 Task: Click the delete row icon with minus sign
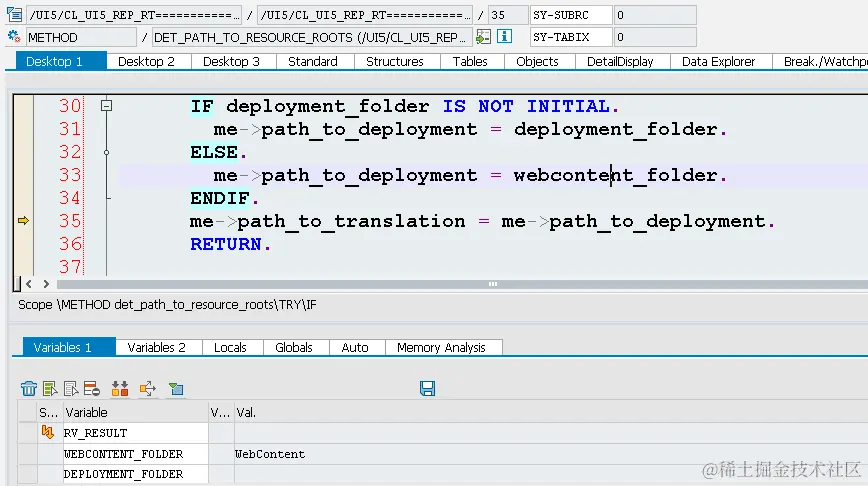tap(92, 389)
